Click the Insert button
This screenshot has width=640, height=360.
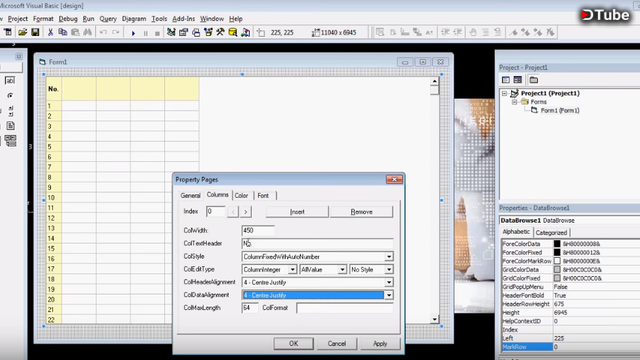click(297, 212)
